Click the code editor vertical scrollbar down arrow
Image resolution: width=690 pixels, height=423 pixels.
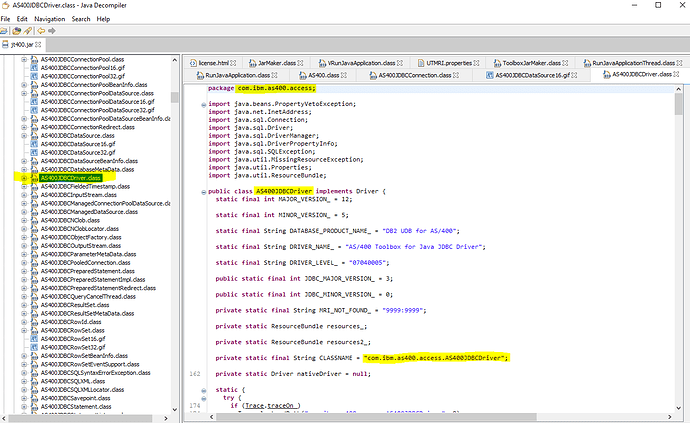point(678,408)
